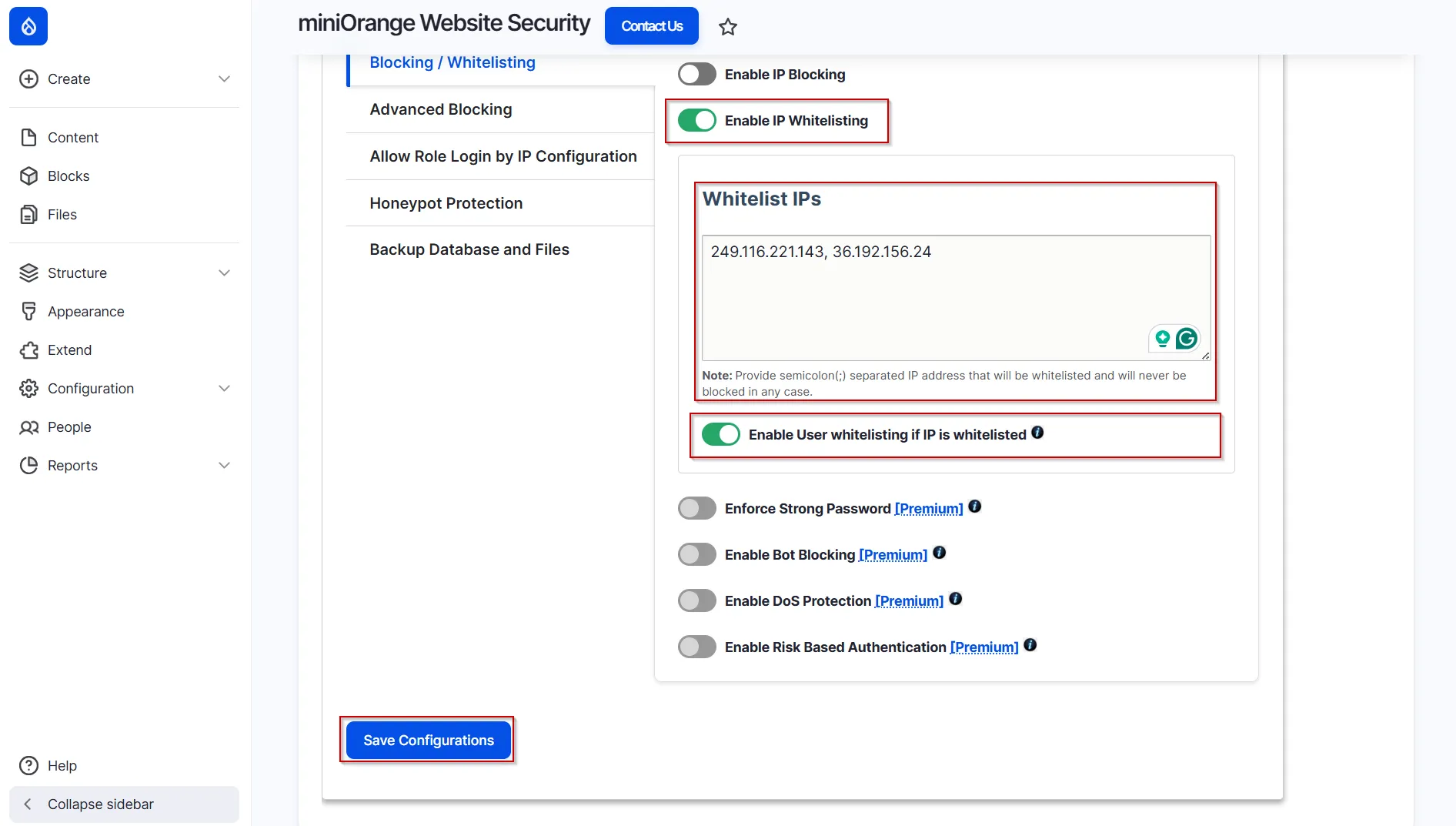Click the Save Configurations button
Viewport: 1456px width, 826px height.
(429, 741)
